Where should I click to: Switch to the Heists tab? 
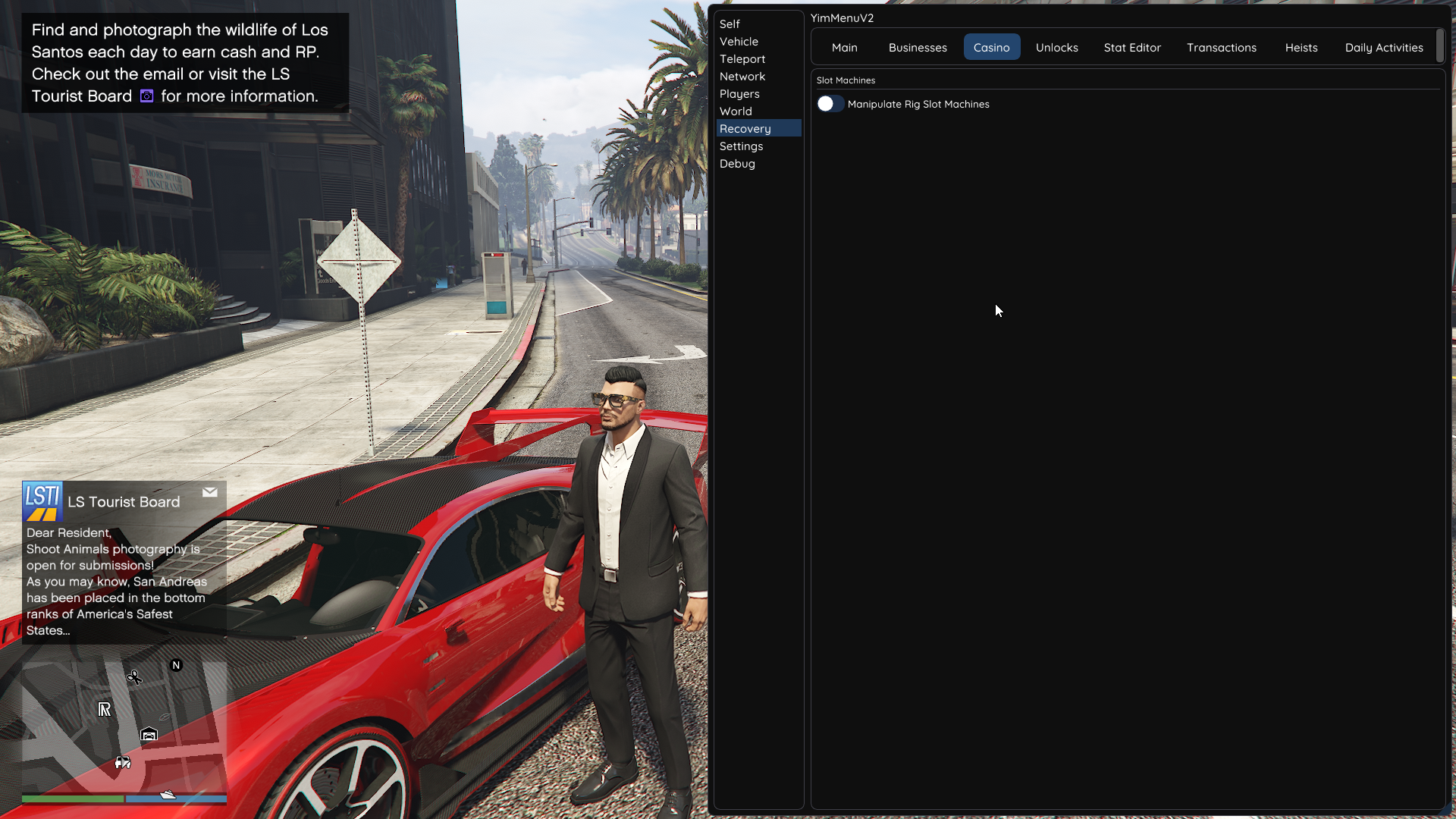tap(1301, 47)
